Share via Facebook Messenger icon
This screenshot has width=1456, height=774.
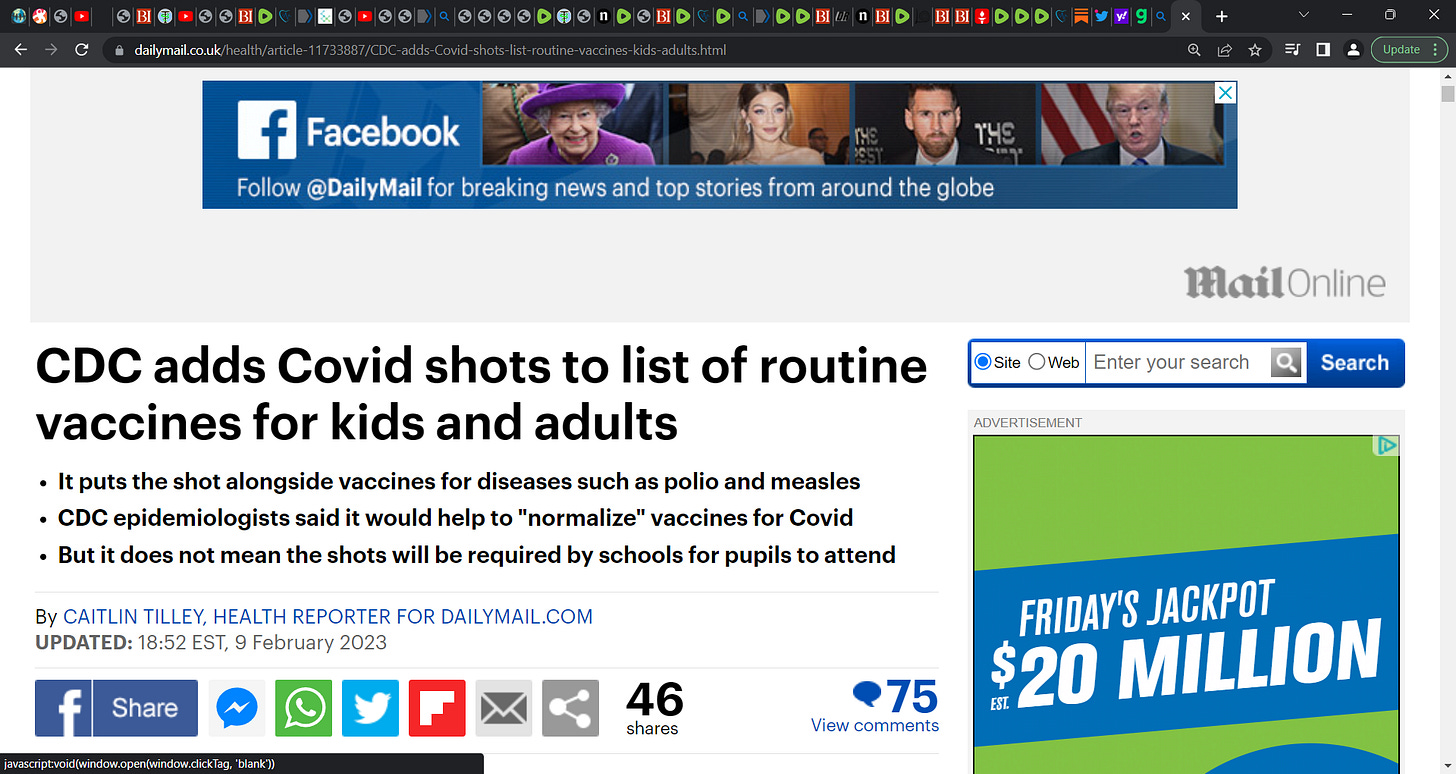[x=237, y=708]
